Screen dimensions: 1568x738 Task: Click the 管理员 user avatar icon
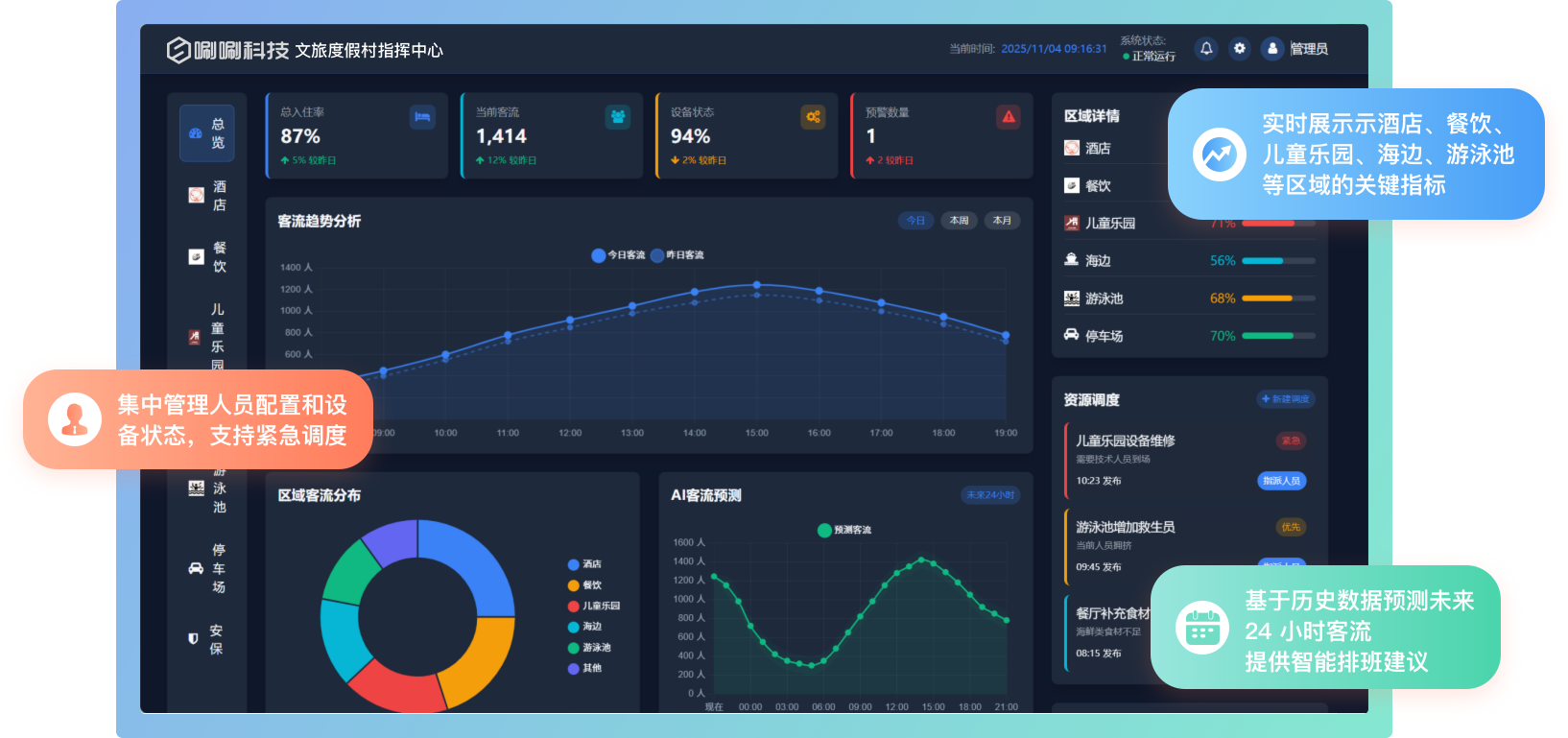1272,48
